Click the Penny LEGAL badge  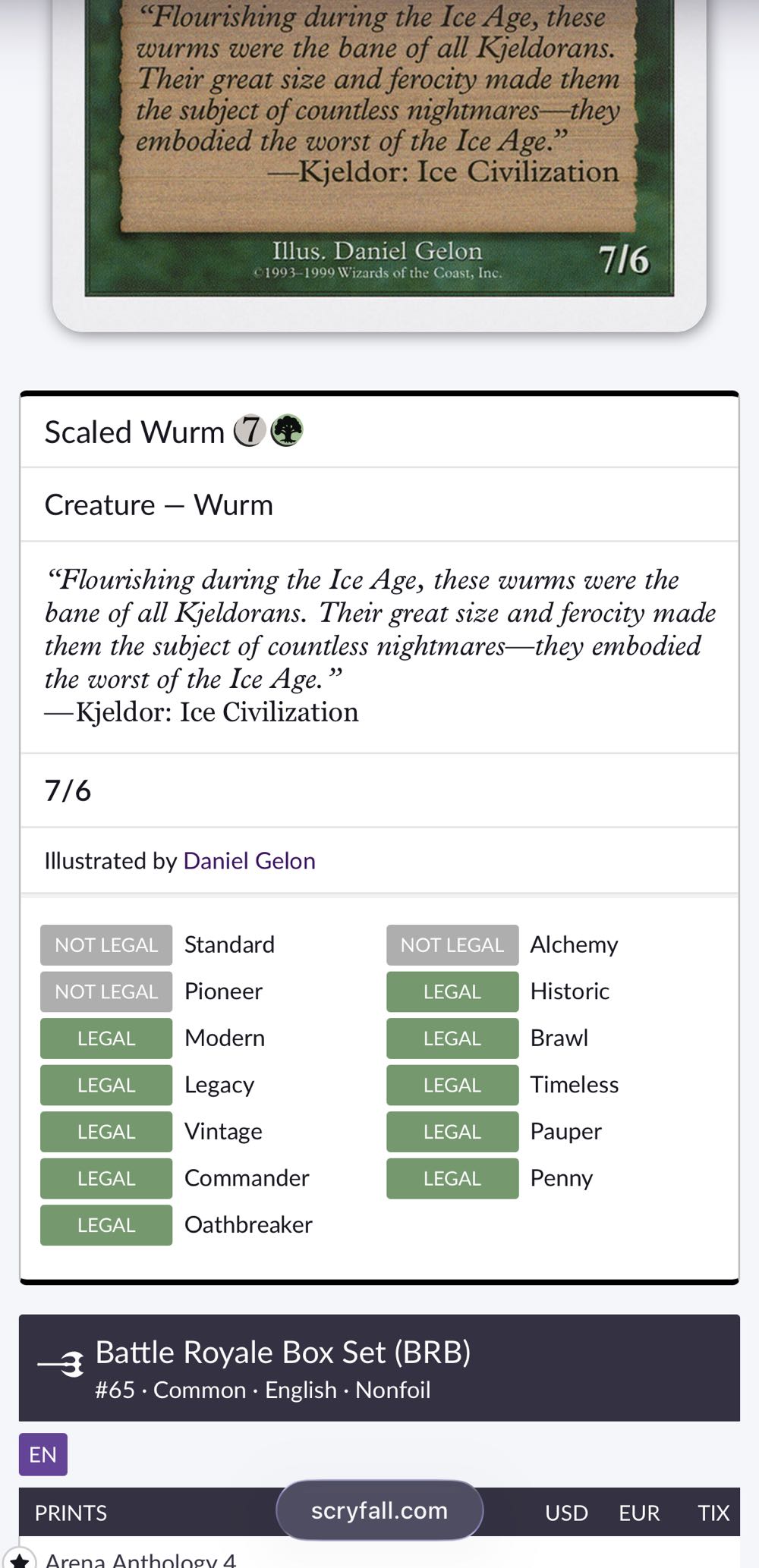coord(452,1178)
